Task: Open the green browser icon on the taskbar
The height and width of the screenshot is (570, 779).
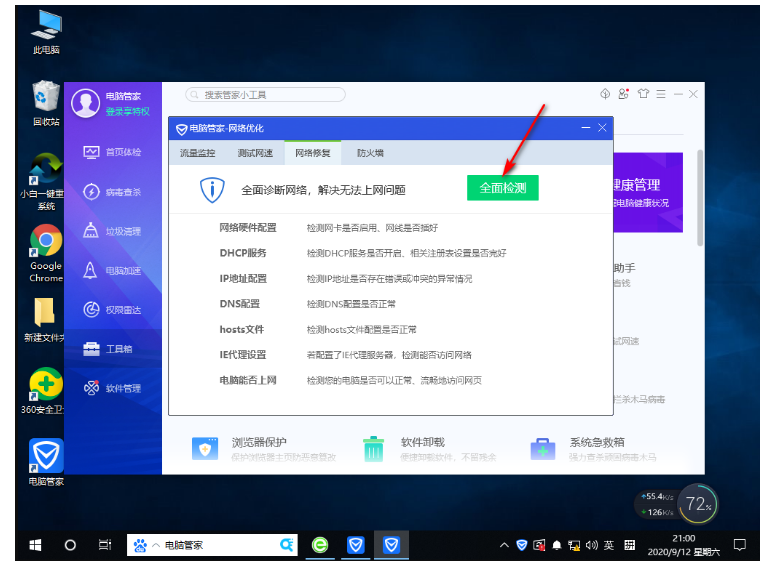Action: pos(320,545)
